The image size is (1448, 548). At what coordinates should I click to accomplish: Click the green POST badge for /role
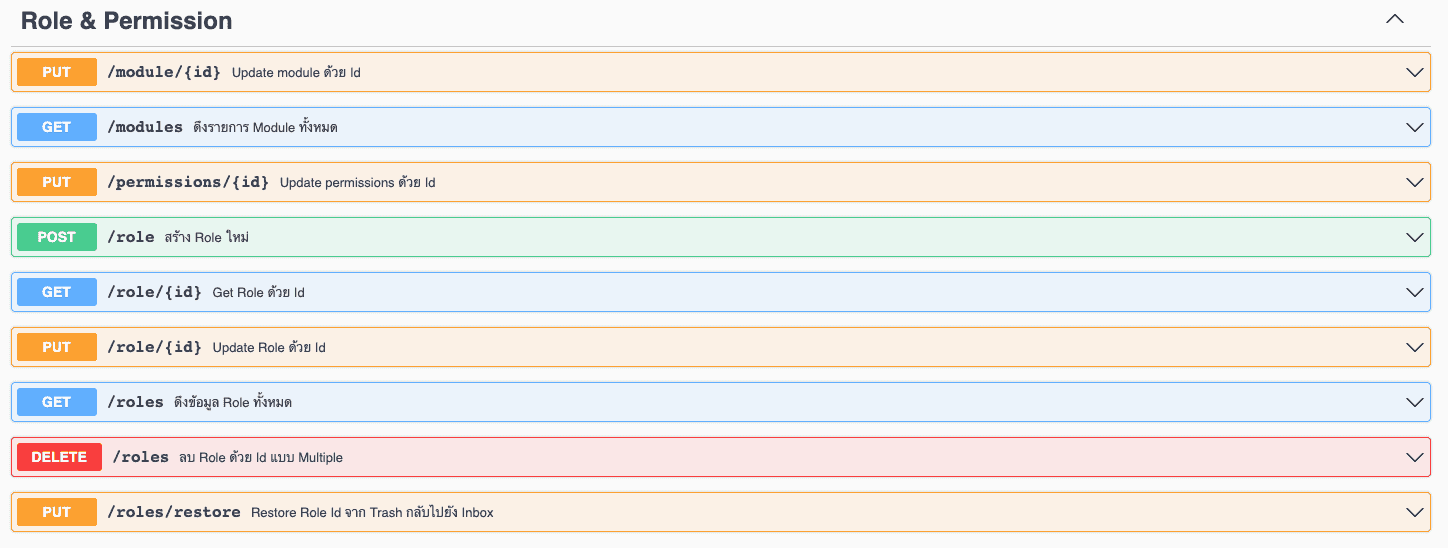57,237
